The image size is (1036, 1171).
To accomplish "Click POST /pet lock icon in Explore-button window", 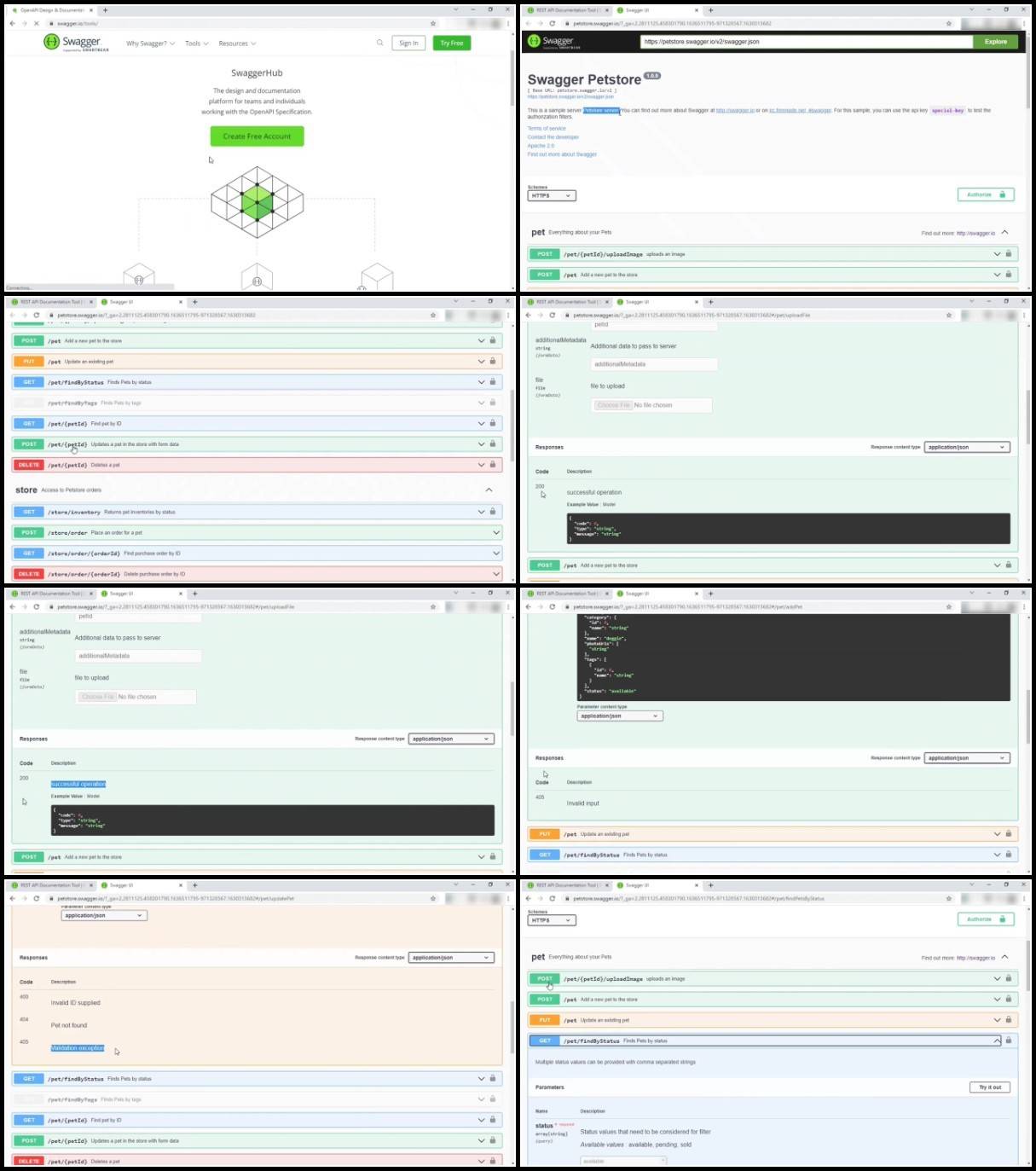I will (1009, 274).
